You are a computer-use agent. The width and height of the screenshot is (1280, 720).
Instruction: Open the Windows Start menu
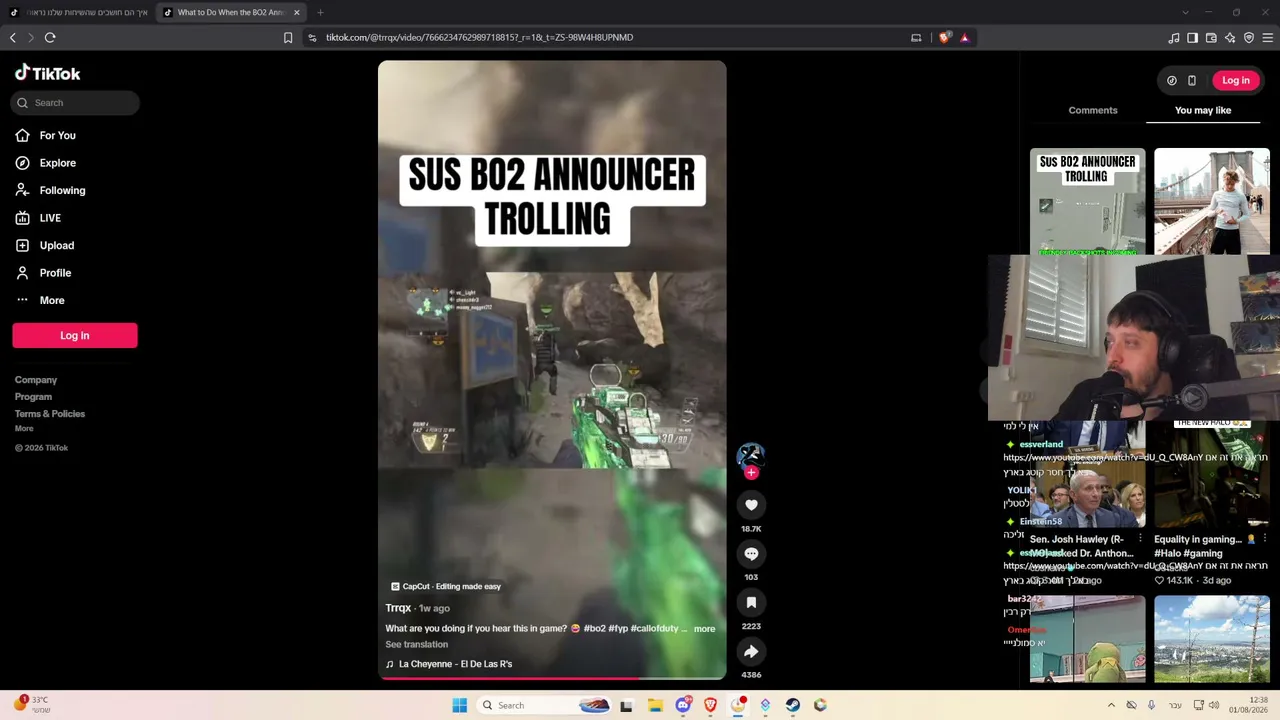[460, 706]
